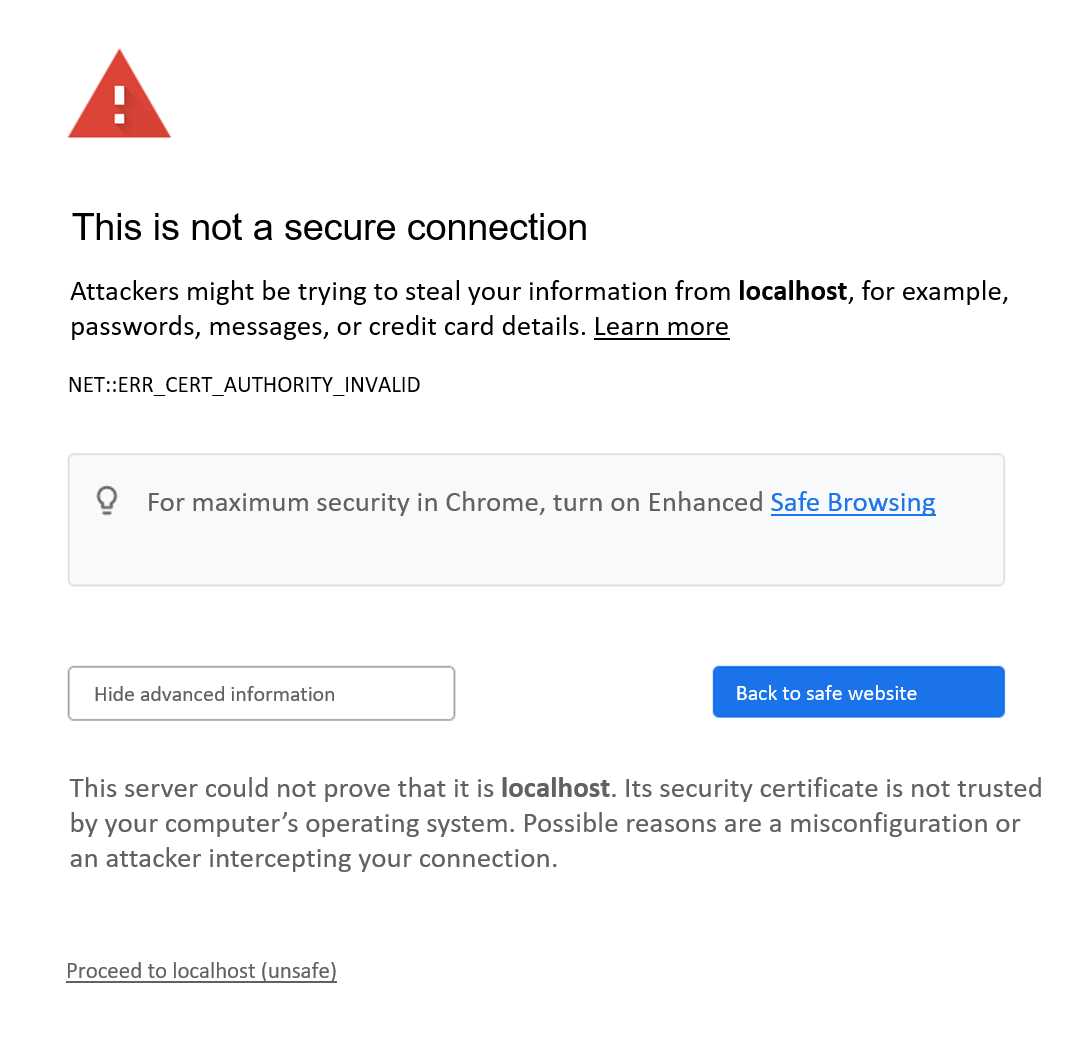Click the "This is not a secure connection" heading
The height and width of the screenshot is (1047, 1079).
pos(329,228)
